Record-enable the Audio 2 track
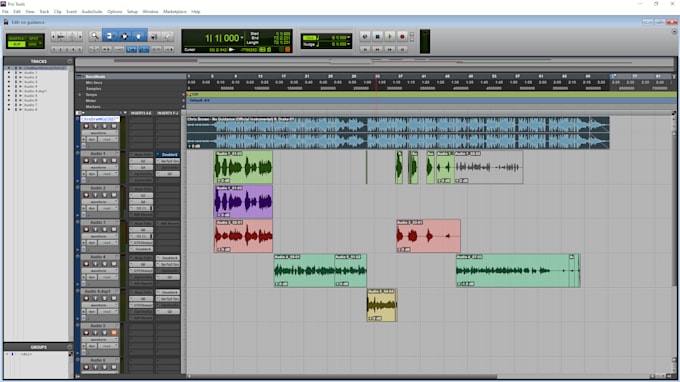680x382 pixels. coord(86,195)
